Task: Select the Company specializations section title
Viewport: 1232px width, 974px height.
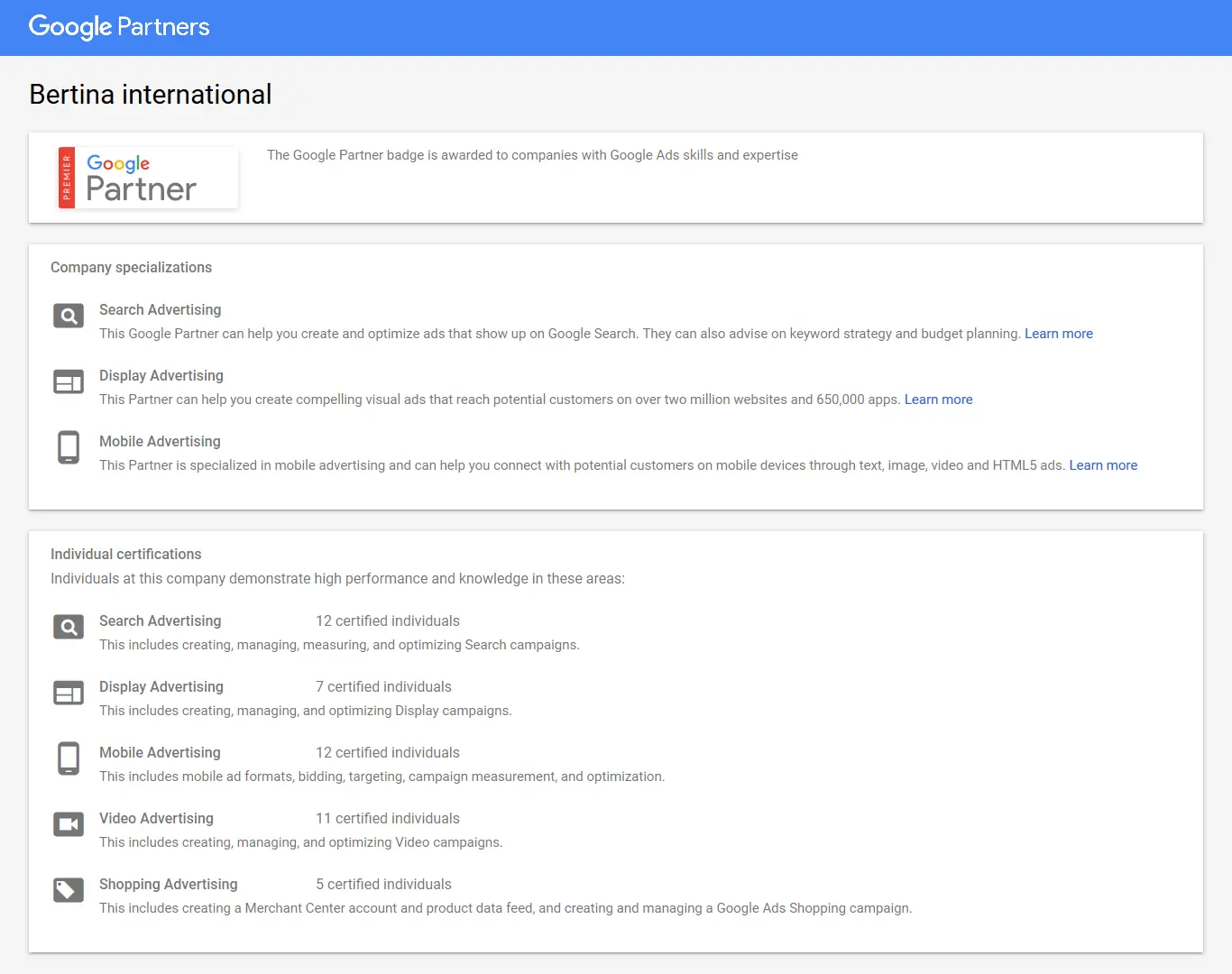Action: pos(131,268)
